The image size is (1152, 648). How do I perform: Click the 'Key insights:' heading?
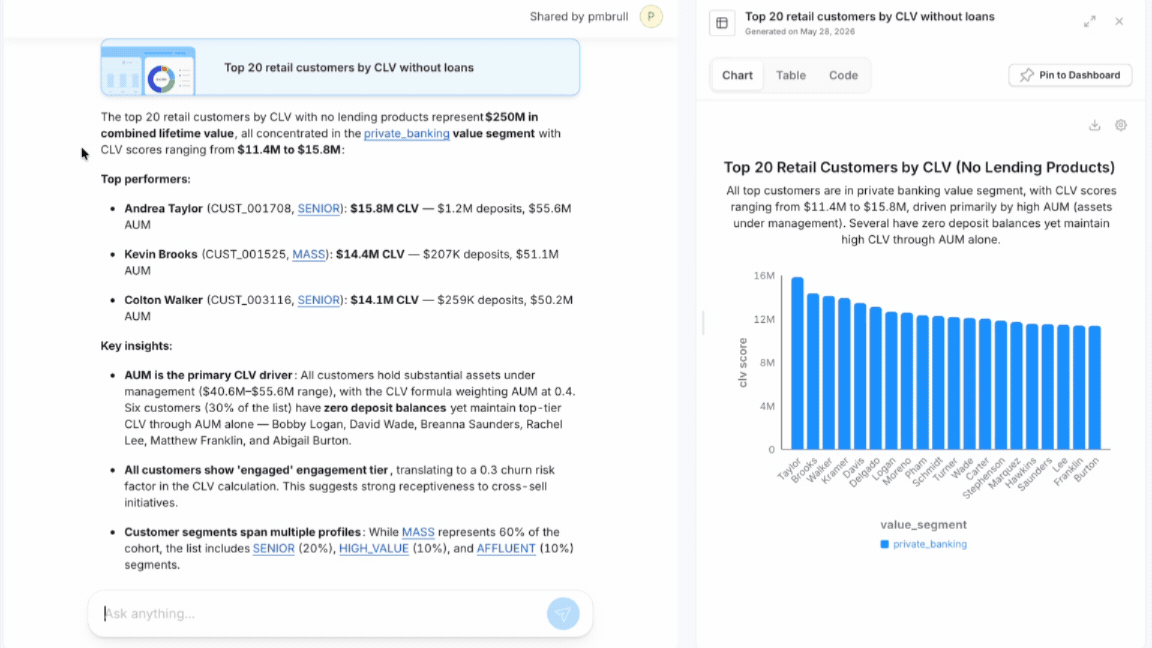[136, 346]
